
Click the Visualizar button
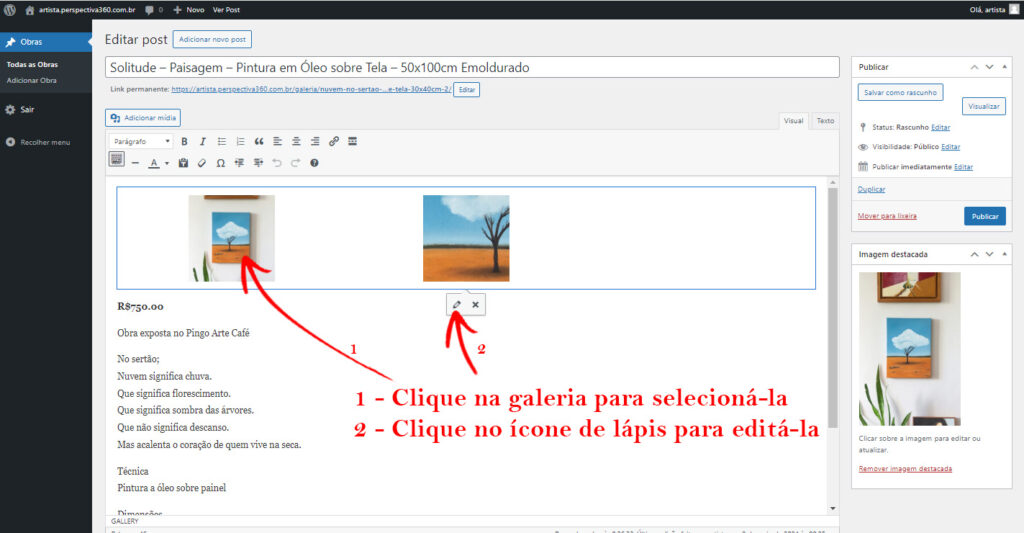point(984,106)
